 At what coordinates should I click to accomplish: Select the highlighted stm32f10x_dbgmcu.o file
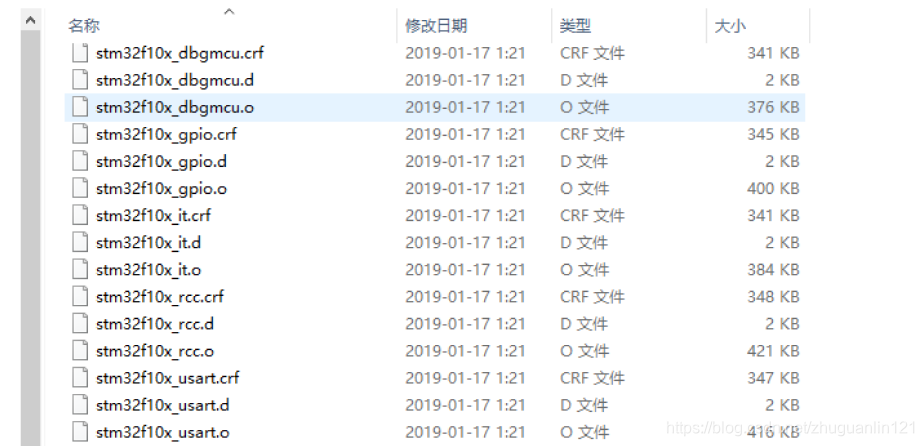coord(435,107)
